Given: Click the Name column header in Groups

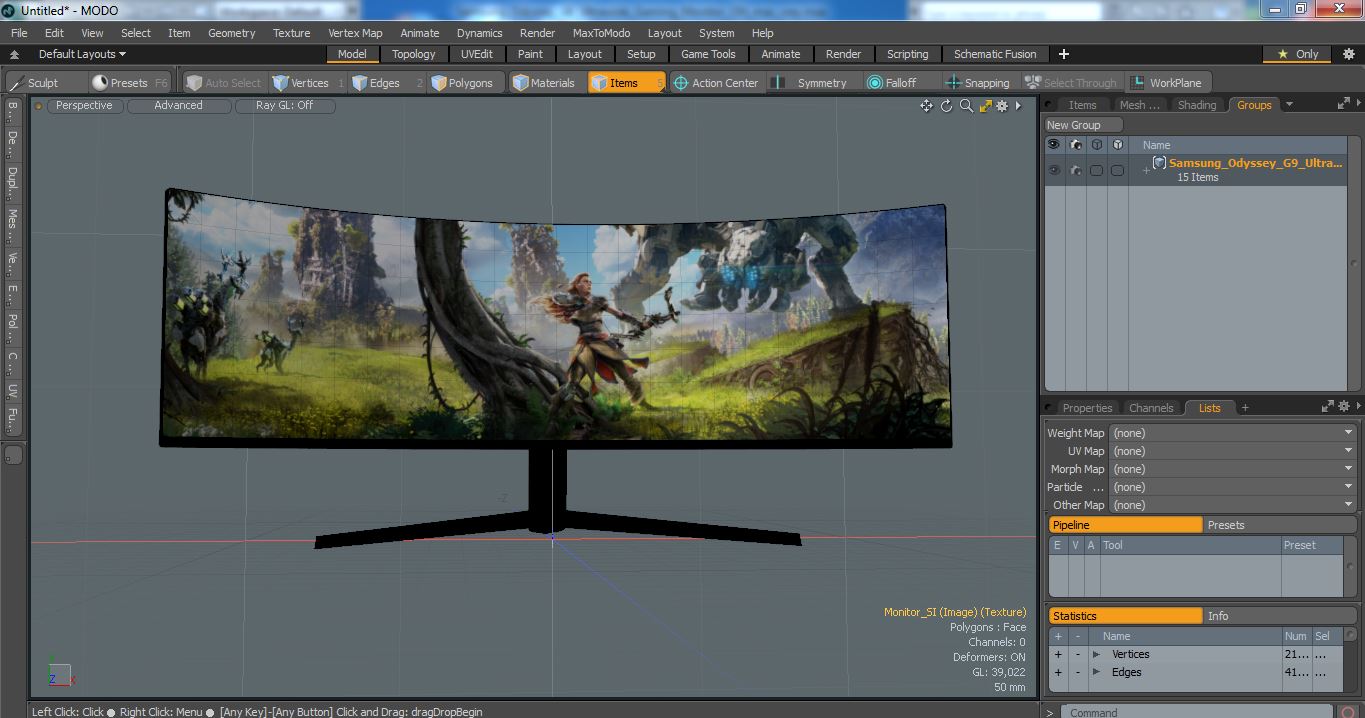Looking at the screenshot, I should pos(1238,145).
